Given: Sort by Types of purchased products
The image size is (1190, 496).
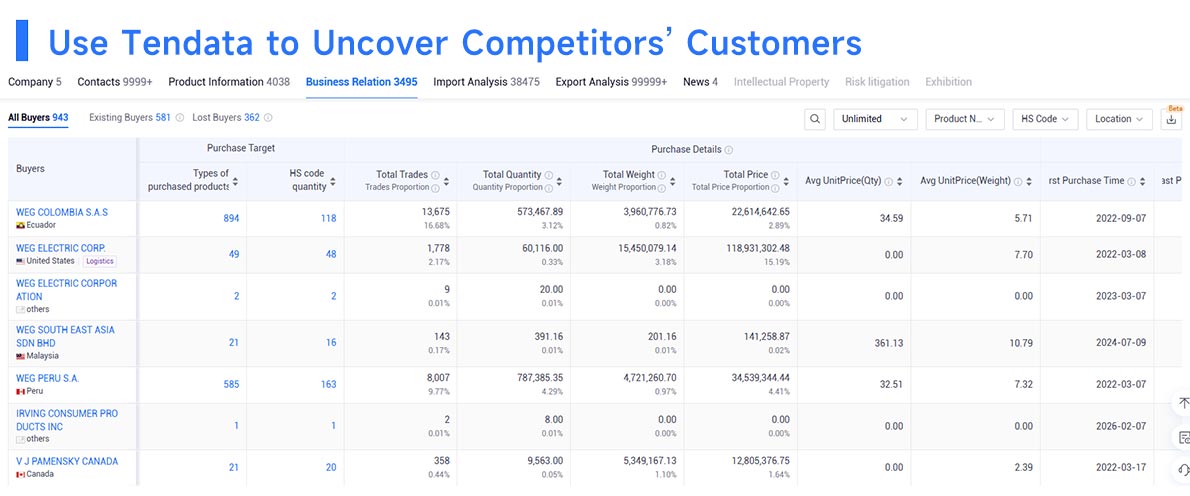Looking at the screenshot, I should (235, 181).
